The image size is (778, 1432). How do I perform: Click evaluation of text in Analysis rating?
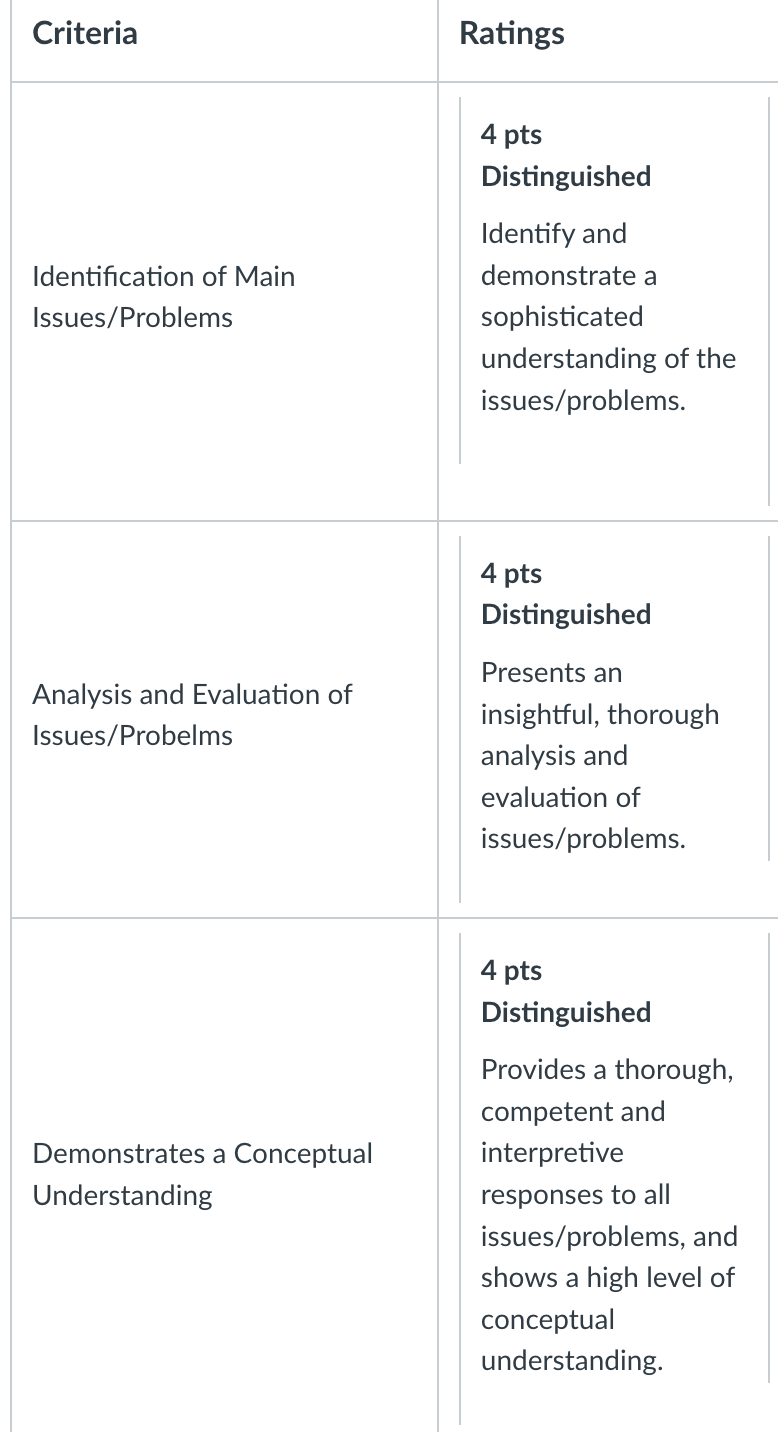tap(560, 797)
